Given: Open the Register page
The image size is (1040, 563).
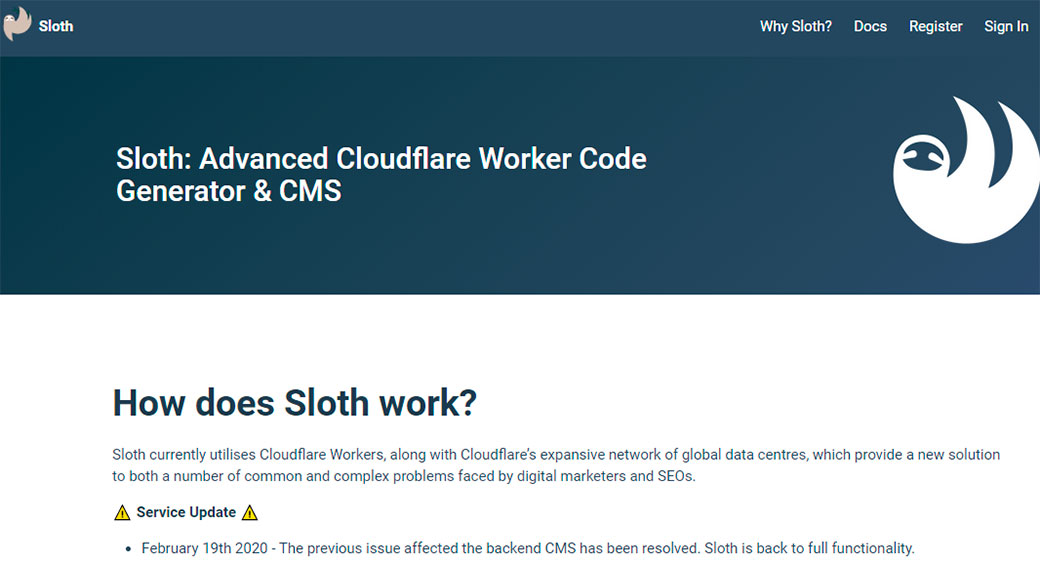Looking at the screenshot, I should click(935, 27).
